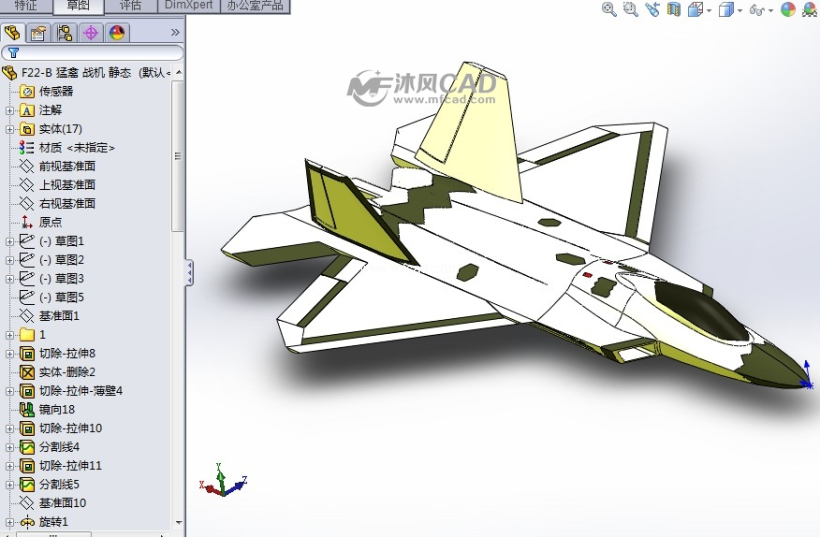Open Edit Appearance color ball
The width and height of the screenshot is (820, 537).
[x=788, y=9]
